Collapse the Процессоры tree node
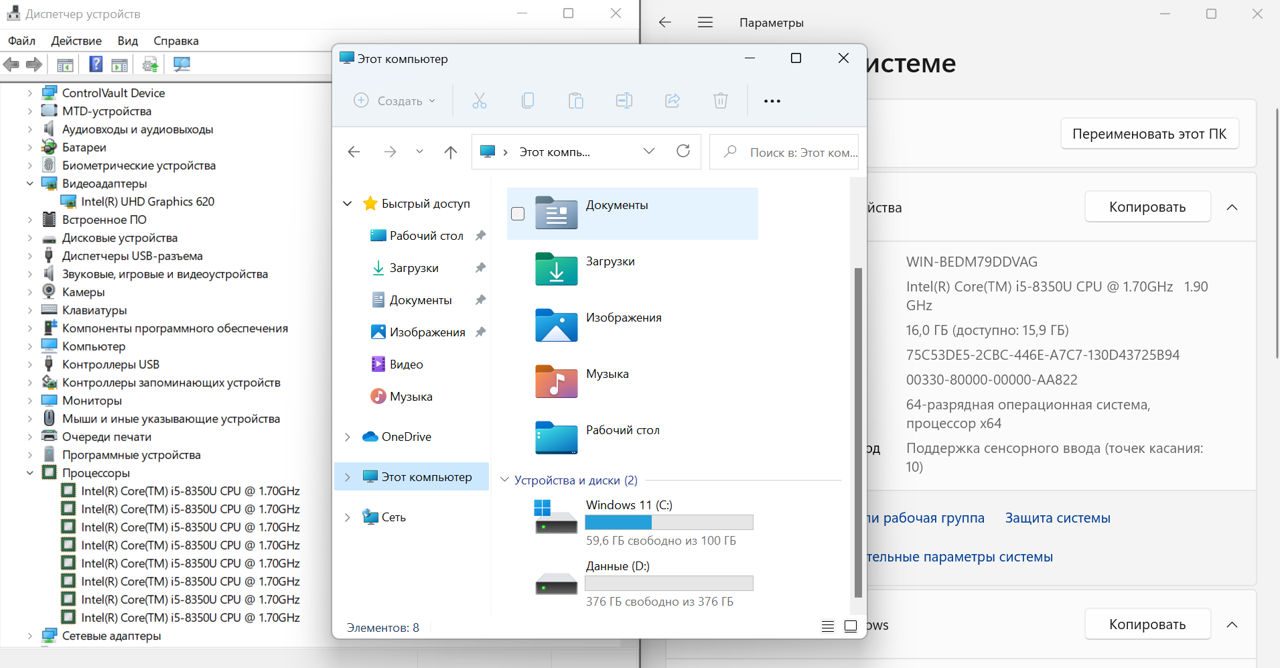The height and width of the screenshot is (668, 1280). [30, 473]
